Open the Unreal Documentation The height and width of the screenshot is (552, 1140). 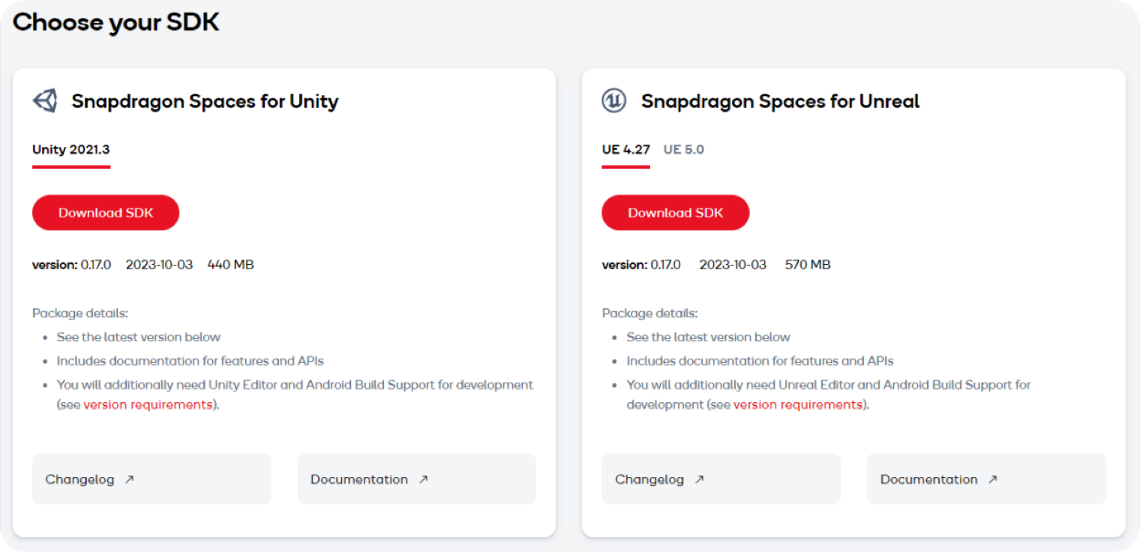click(987, 479)
